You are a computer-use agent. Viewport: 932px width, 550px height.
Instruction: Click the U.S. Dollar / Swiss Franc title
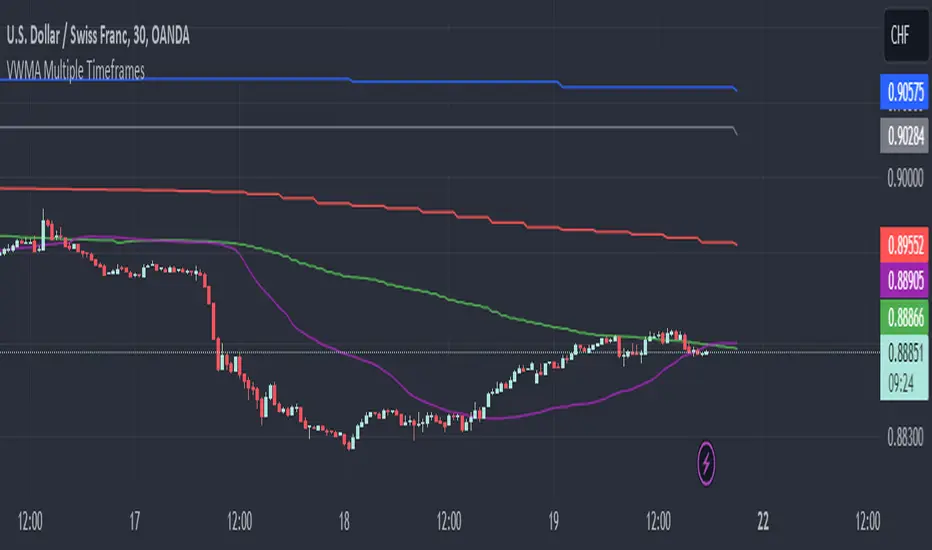tap(97, 37)
